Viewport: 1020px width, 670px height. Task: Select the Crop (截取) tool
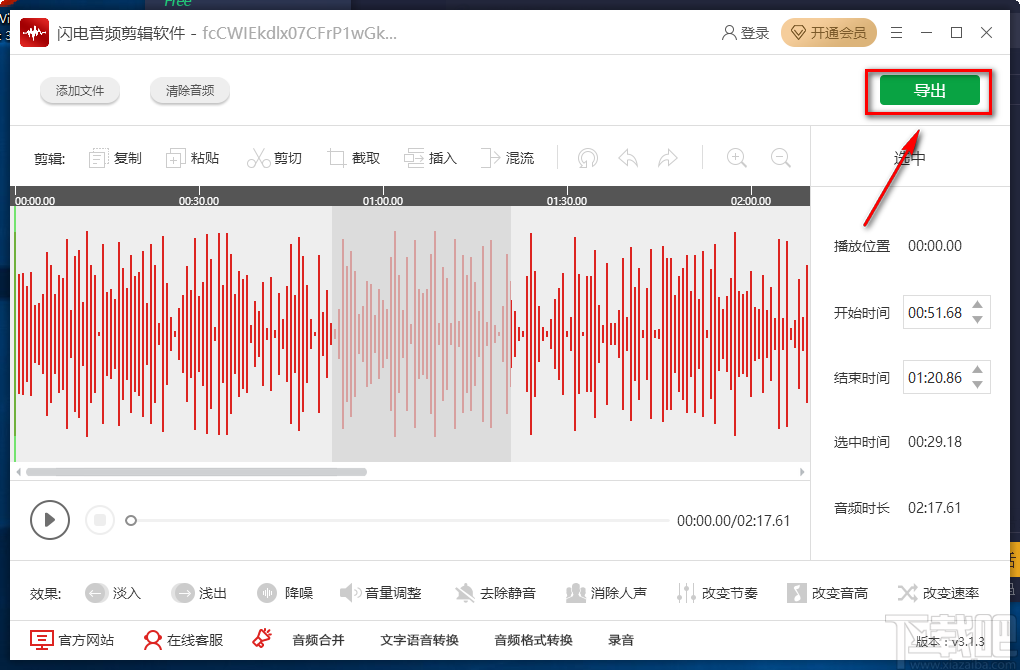[x=354, y=158]
